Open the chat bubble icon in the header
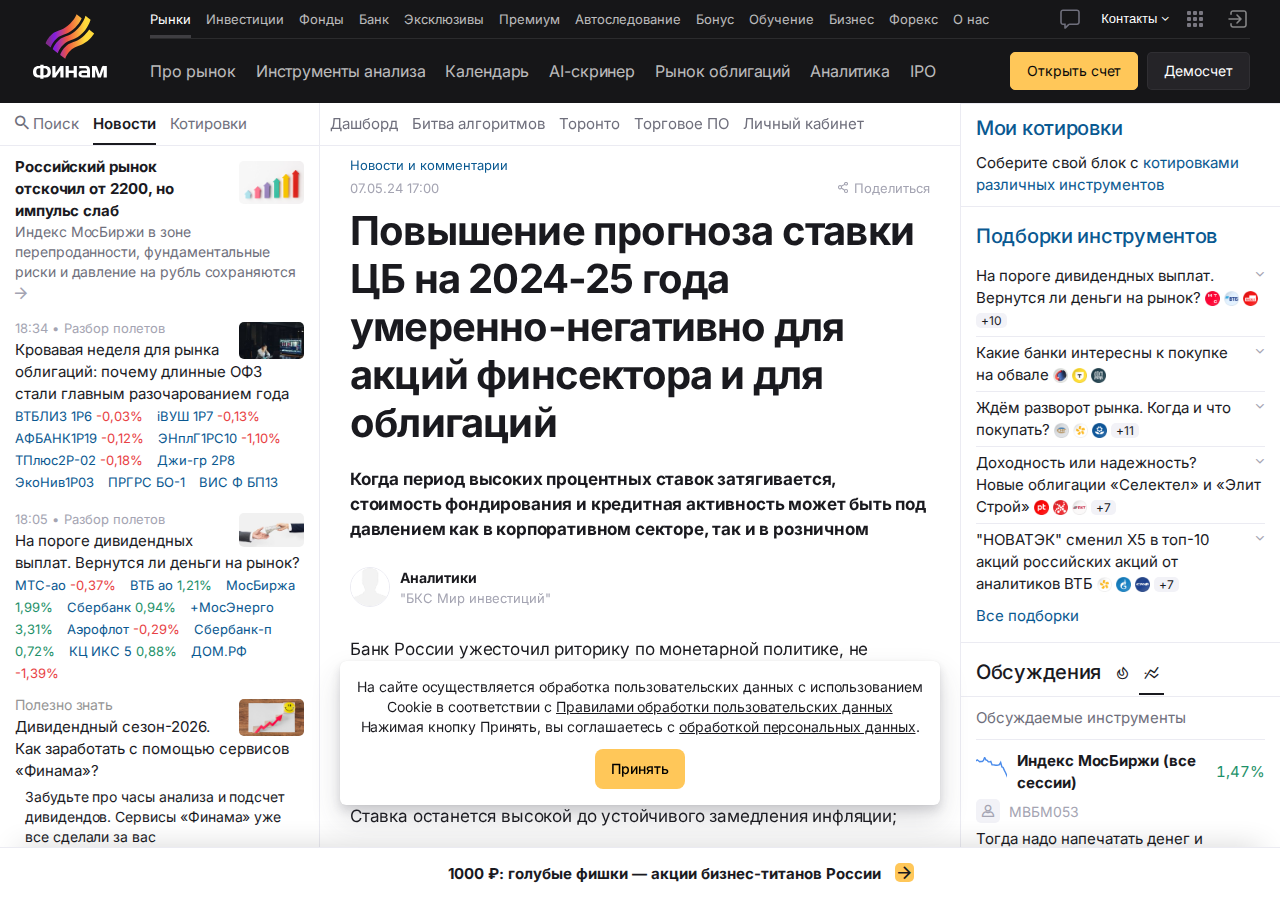 click(x=1070, y=19)
